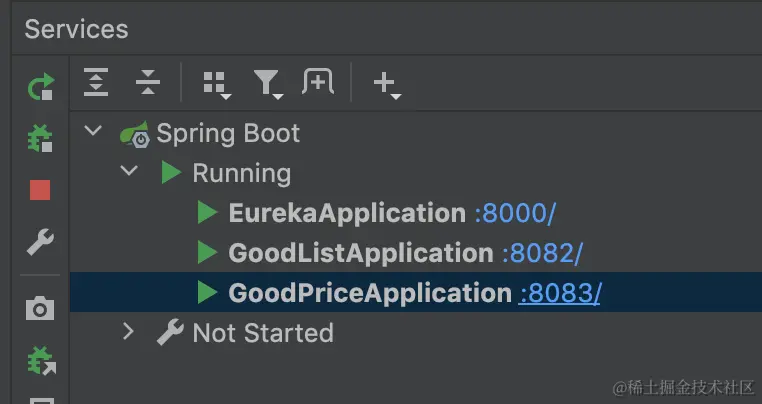Open the :8000/ port link
The height and width of the screenshot is (404, 762).
[x=515, y=213]
